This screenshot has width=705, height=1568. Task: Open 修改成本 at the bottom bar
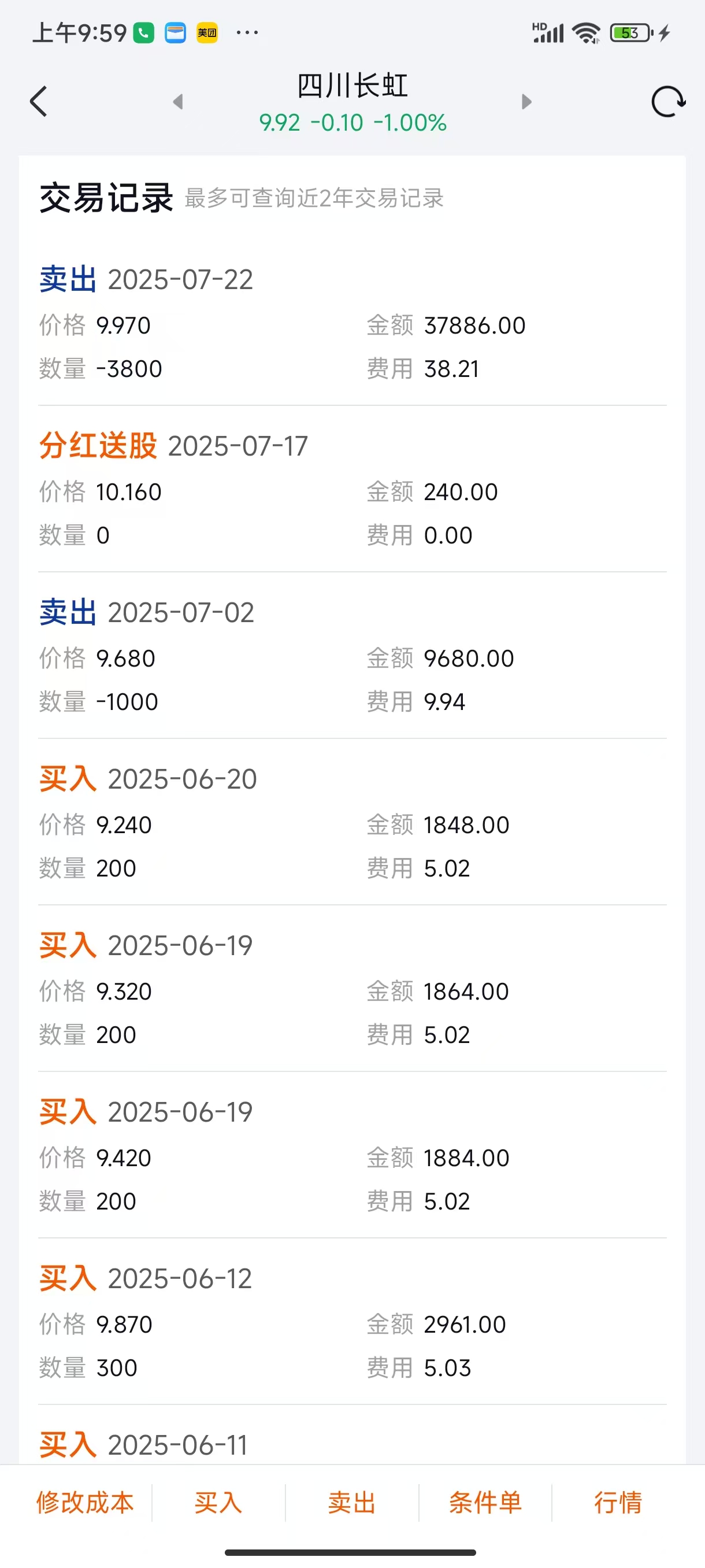click(85, 1502)
